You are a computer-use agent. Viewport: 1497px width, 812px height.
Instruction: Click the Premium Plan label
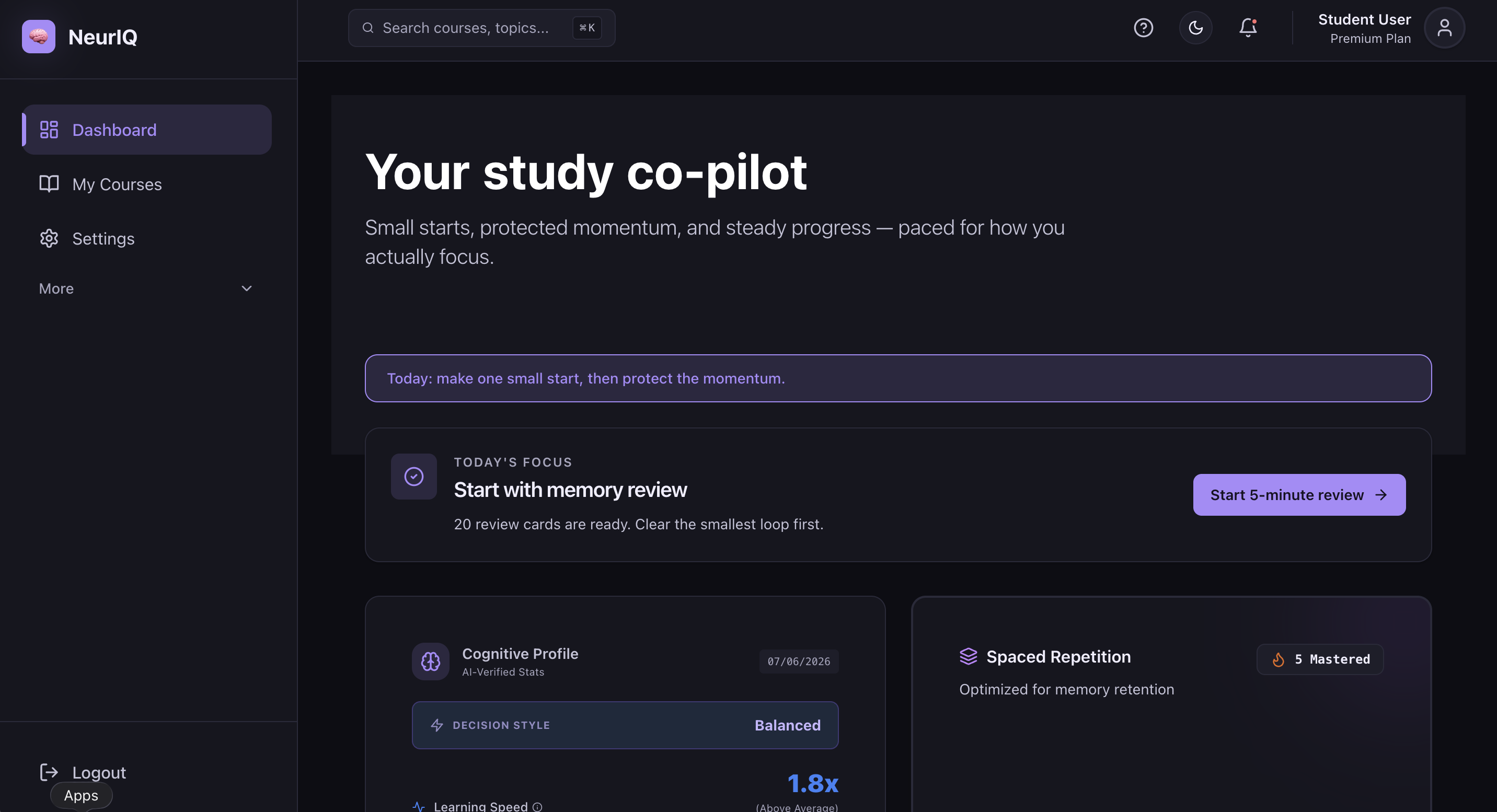tap(1371, 38)
